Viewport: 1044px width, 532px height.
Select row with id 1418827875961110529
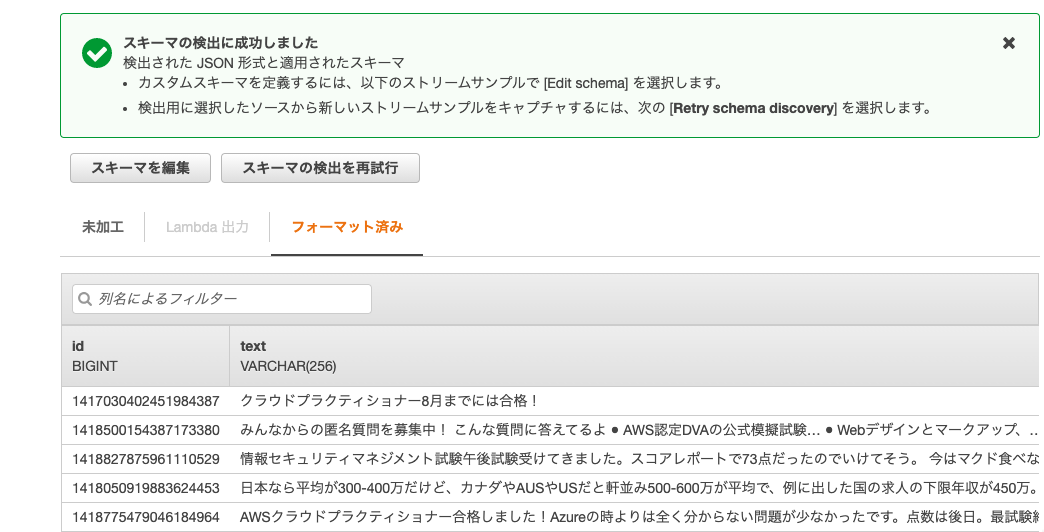pyautogui.click(x=551, y=459)
